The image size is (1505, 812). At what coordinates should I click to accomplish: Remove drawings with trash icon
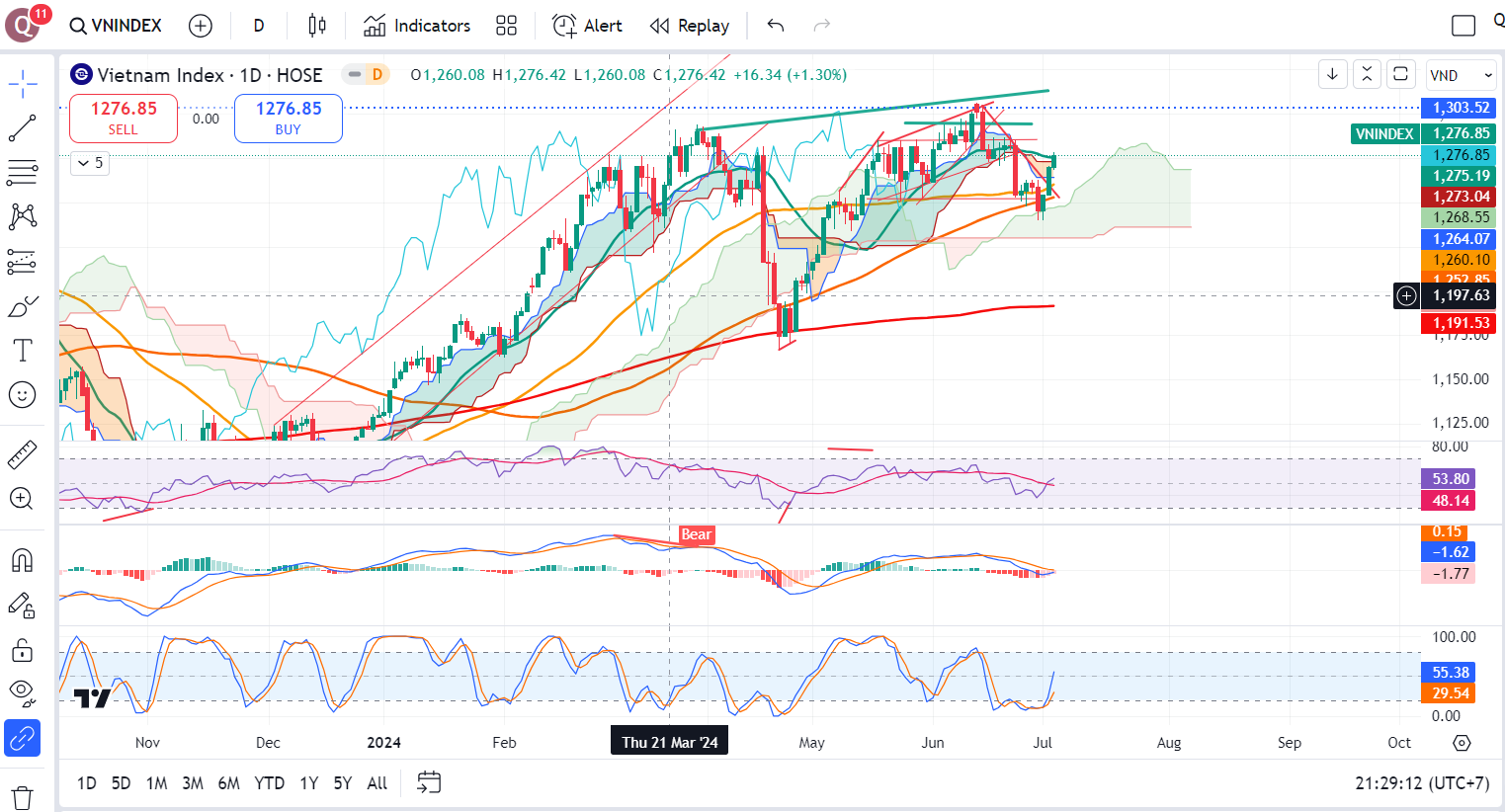coord(22,796)
